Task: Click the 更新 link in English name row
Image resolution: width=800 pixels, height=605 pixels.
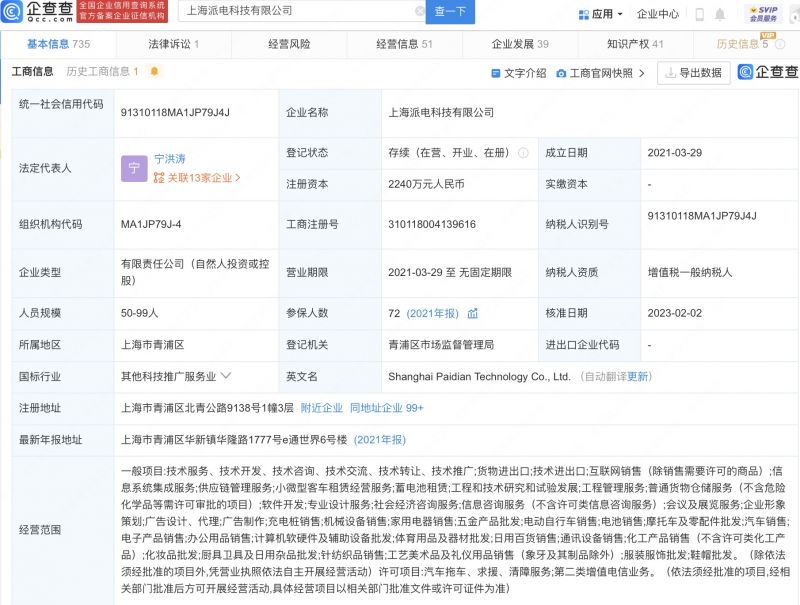Action: pyautogui.click(x=637, y=376)
